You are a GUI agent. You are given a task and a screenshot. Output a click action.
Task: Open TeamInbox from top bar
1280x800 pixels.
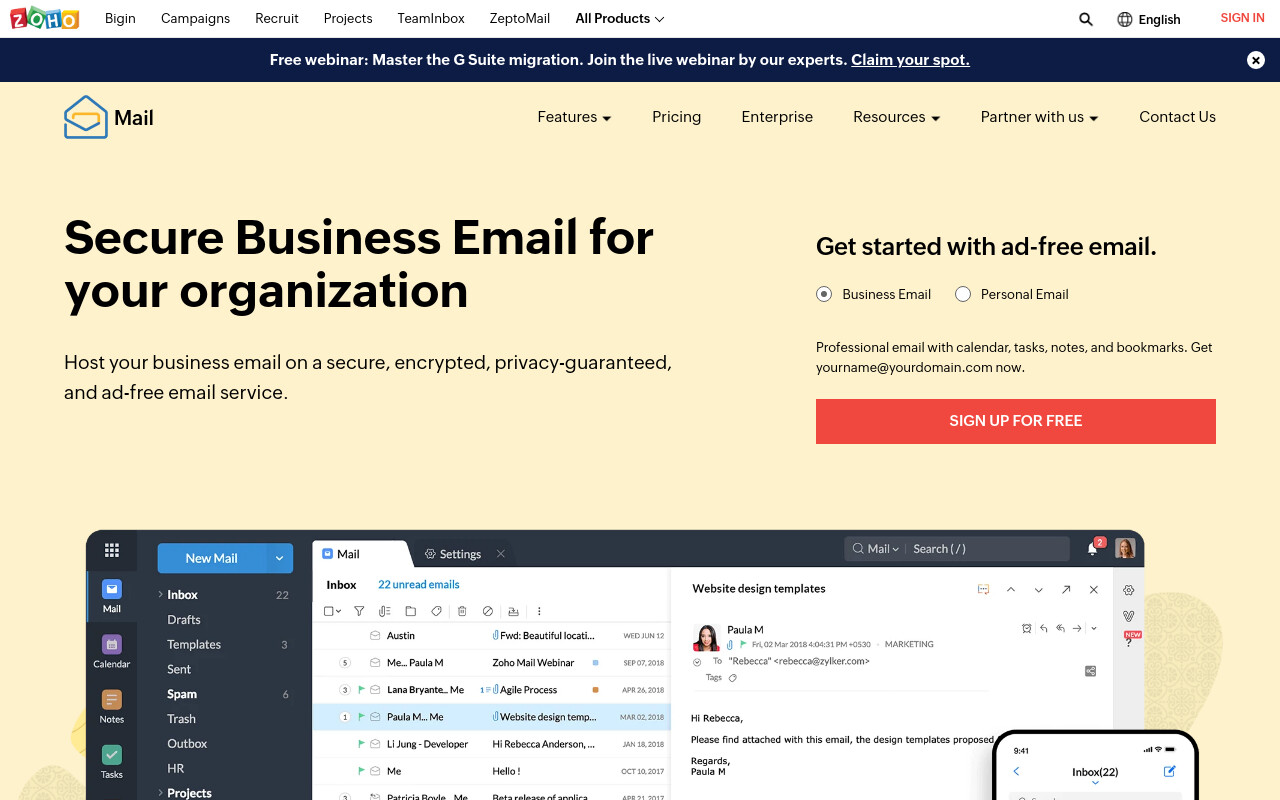tap(431, 19)
